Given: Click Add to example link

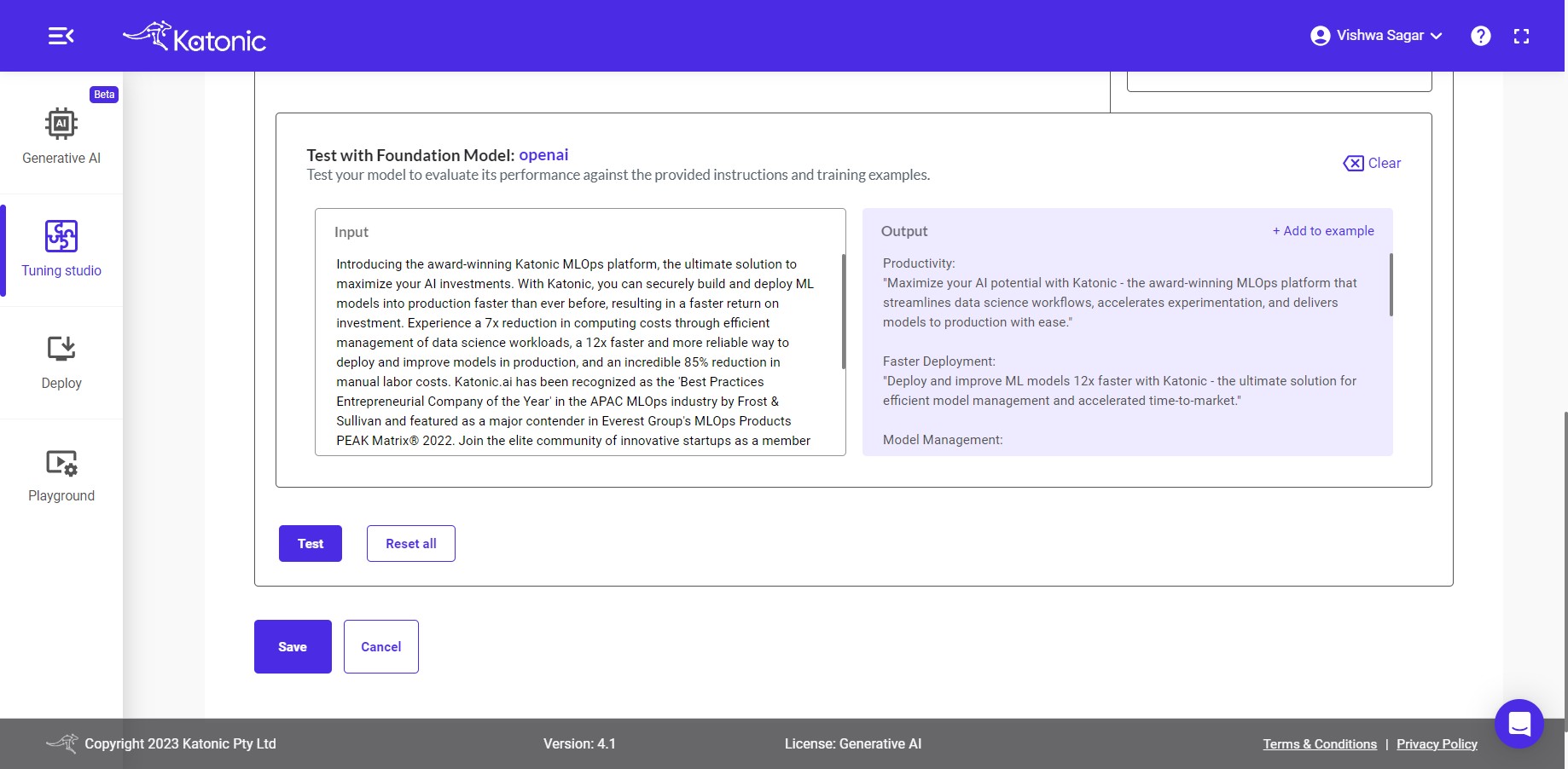Looking at the screenshot, I should coord(1323,231).
